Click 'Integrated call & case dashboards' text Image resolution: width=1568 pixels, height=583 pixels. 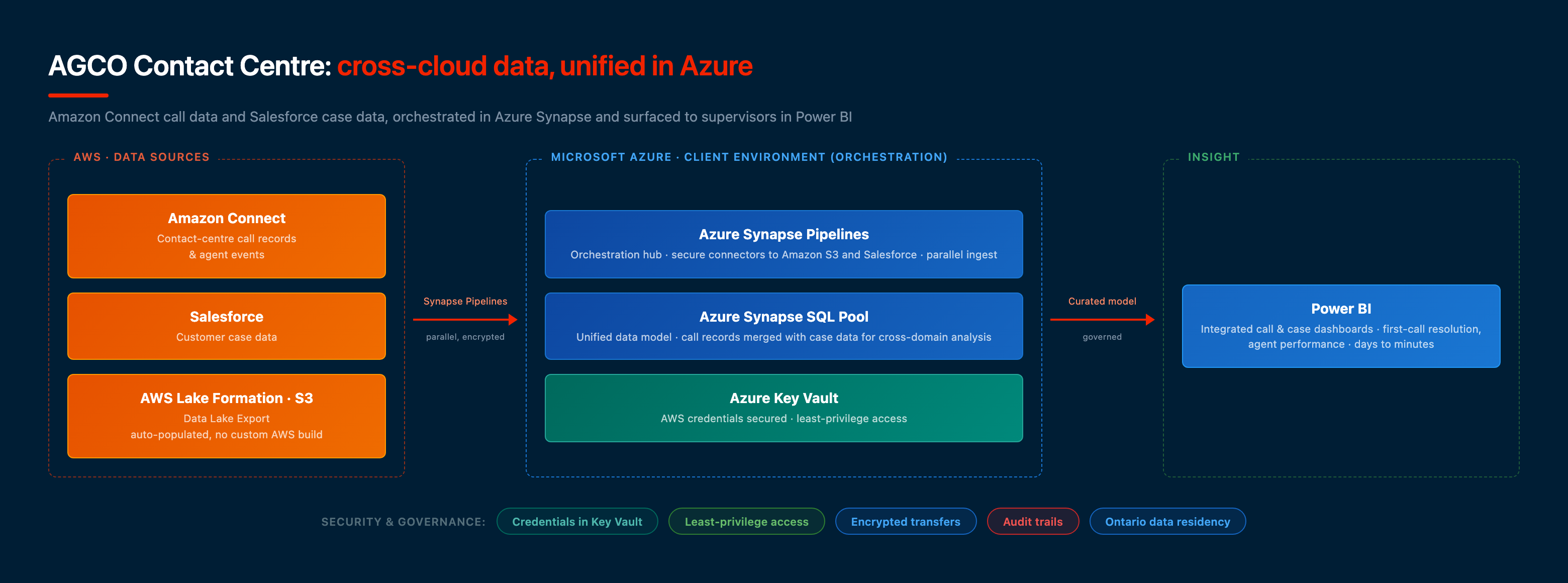pyautogui.click(x=1287, y=329)
